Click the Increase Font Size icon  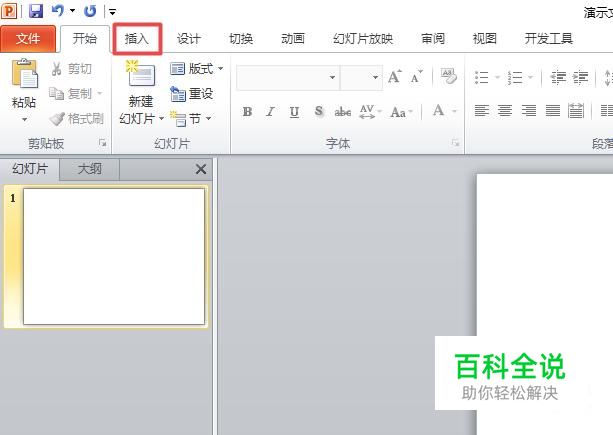tap(394, 77)
